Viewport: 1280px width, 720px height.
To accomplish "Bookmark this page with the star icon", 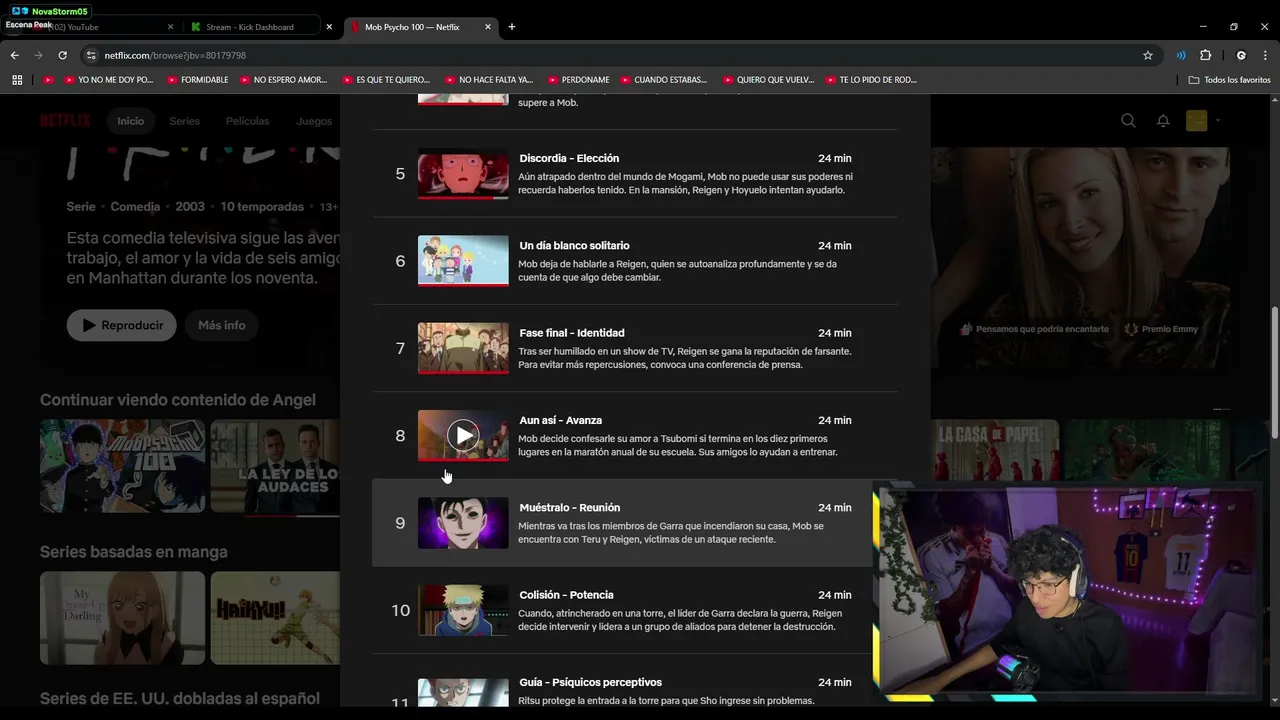I will [1148, 55].
